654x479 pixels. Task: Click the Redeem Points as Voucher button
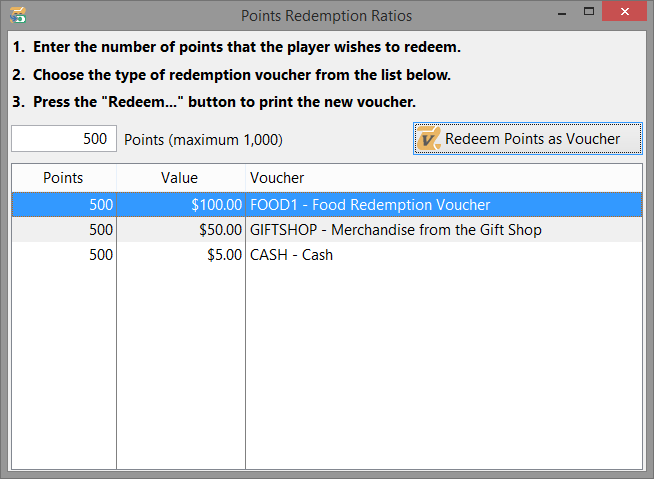click(x=528, y=139)
